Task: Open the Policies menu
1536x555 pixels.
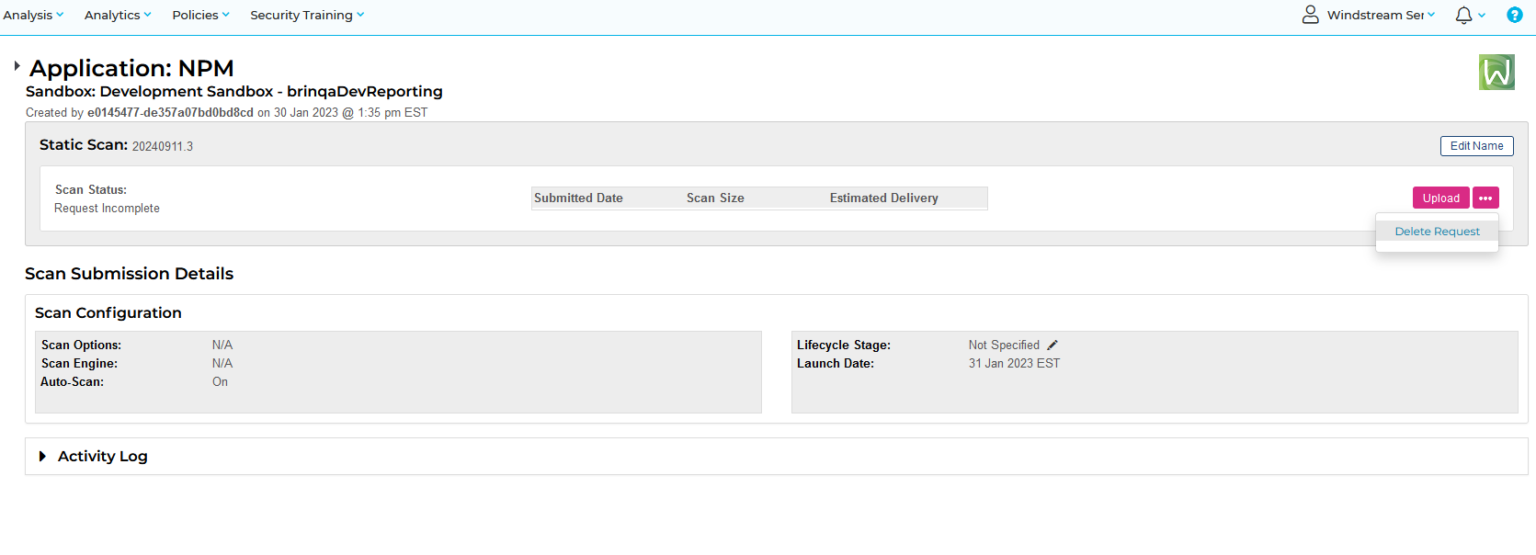Action: click(x=200, y=15)
